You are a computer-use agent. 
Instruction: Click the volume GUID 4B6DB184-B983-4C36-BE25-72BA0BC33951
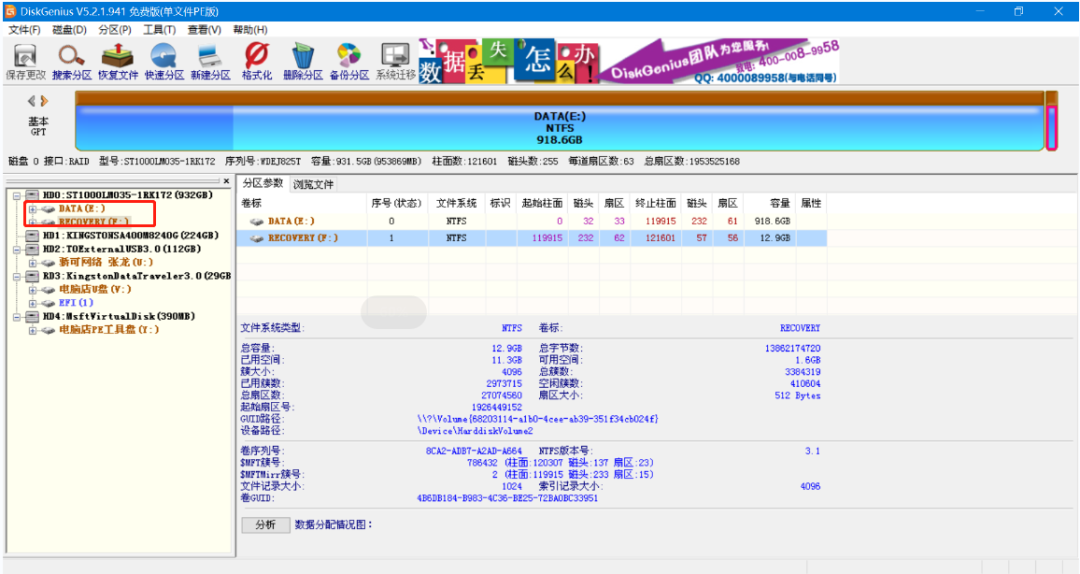507,498
